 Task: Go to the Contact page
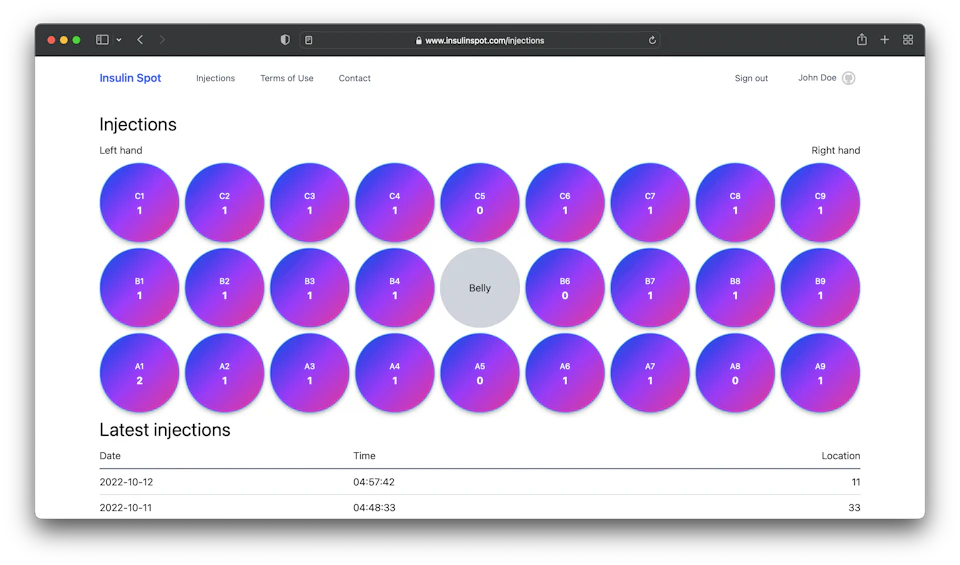354,78
